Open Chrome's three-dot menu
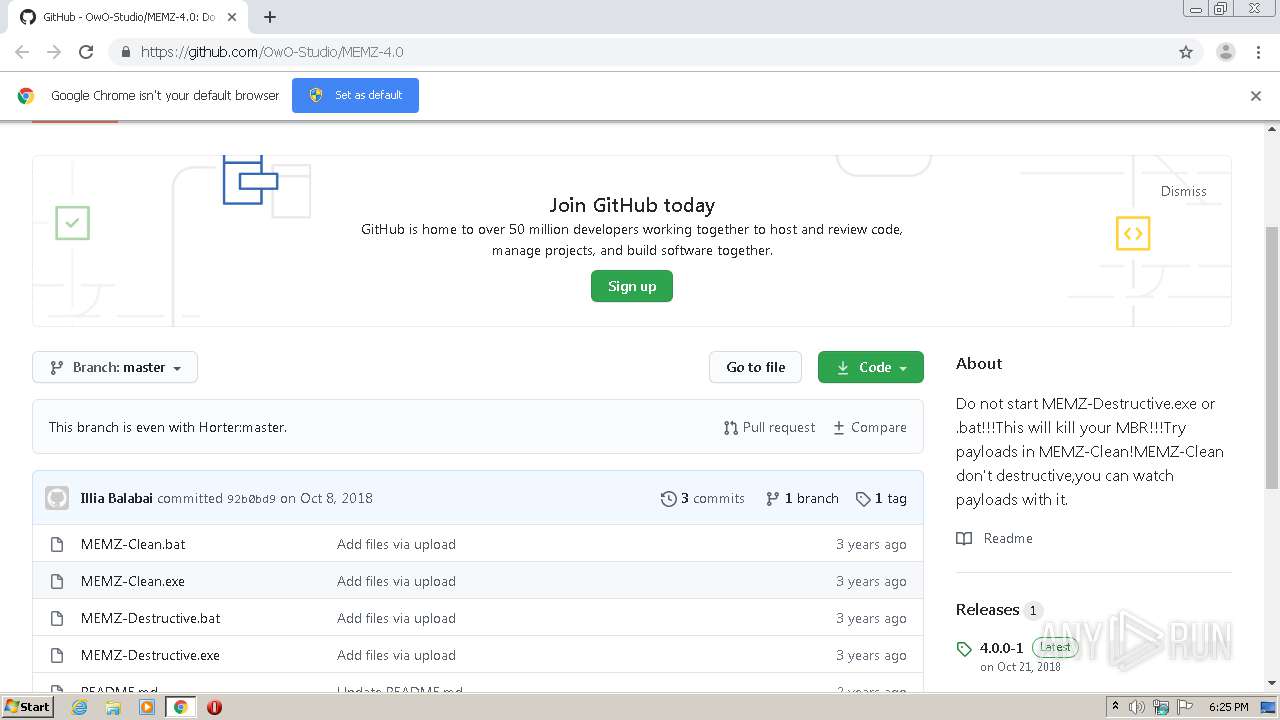The image size is (1280, 720). (1258, 52)
